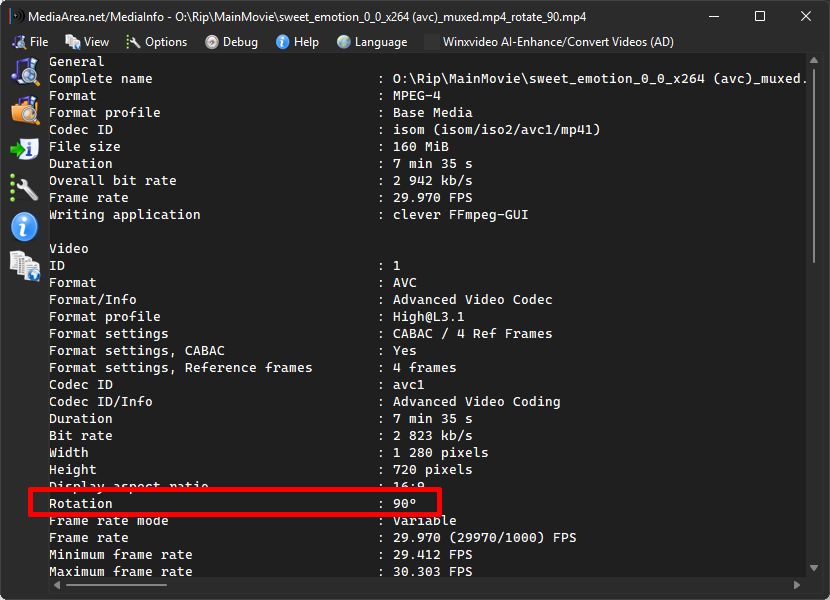Image resolution: width=830 pixels, height=600 pixels.
Task: Click the MediaInfo app icon in title bar
Action: (16, 16)
